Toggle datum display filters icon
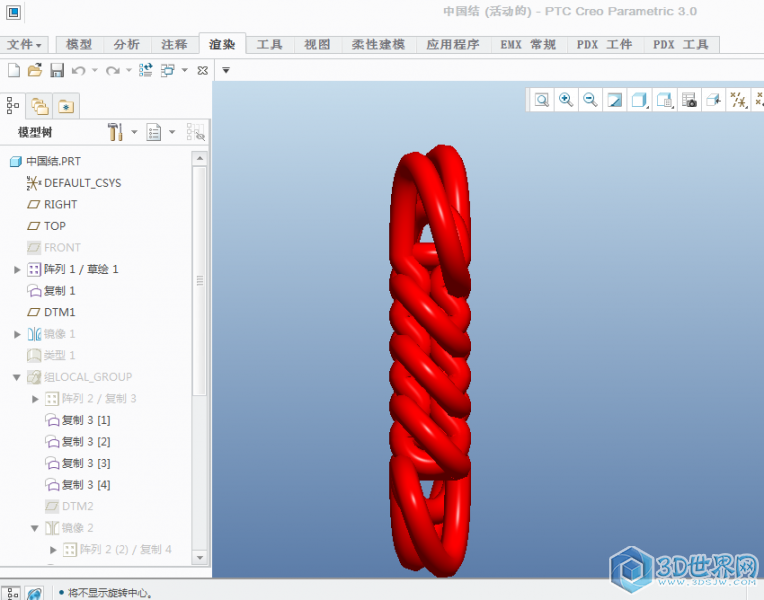The height and width of the screenshot is (600, 764). coord(738,100)
